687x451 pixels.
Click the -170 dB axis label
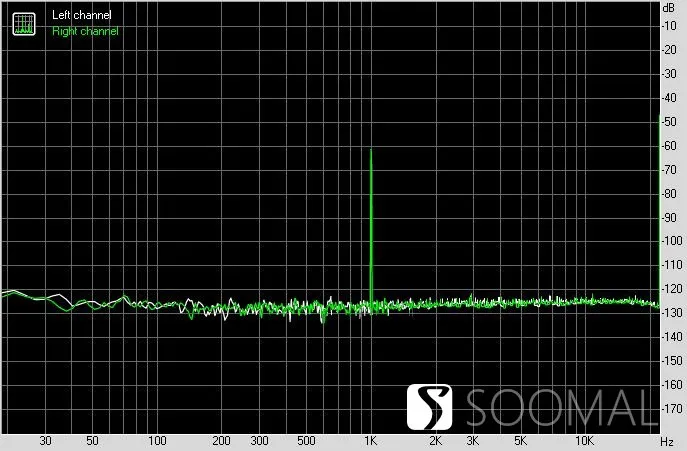pos(671,409)
